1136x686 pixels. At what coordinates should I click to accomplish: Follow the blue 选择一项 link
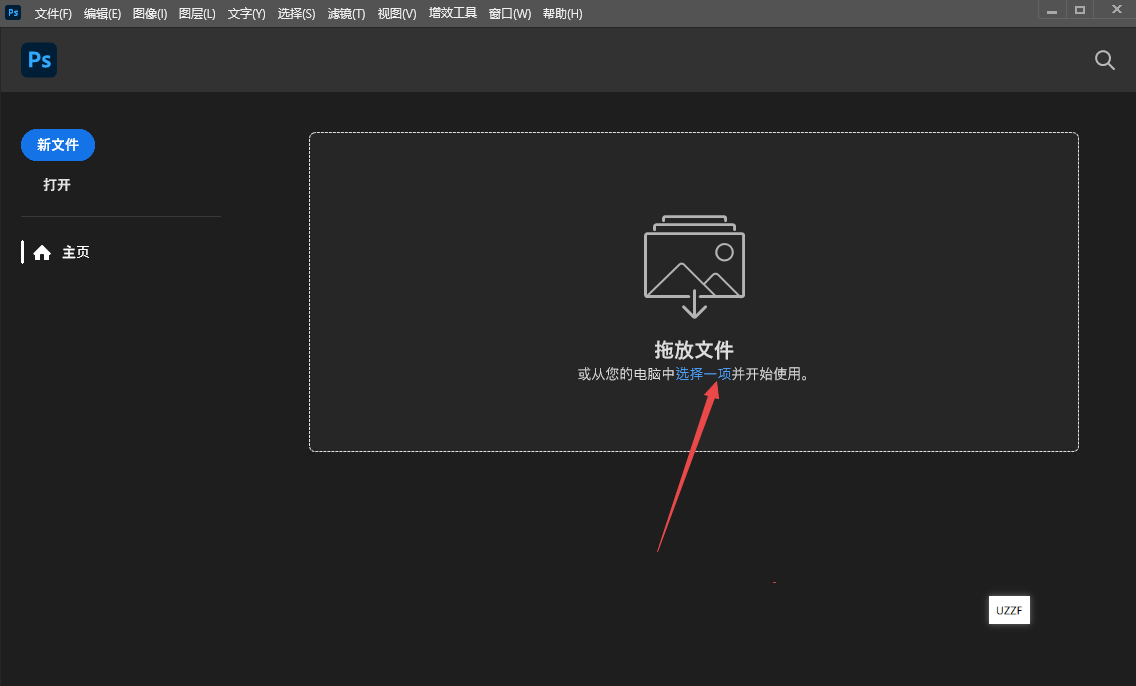click(x=703, y=374)
